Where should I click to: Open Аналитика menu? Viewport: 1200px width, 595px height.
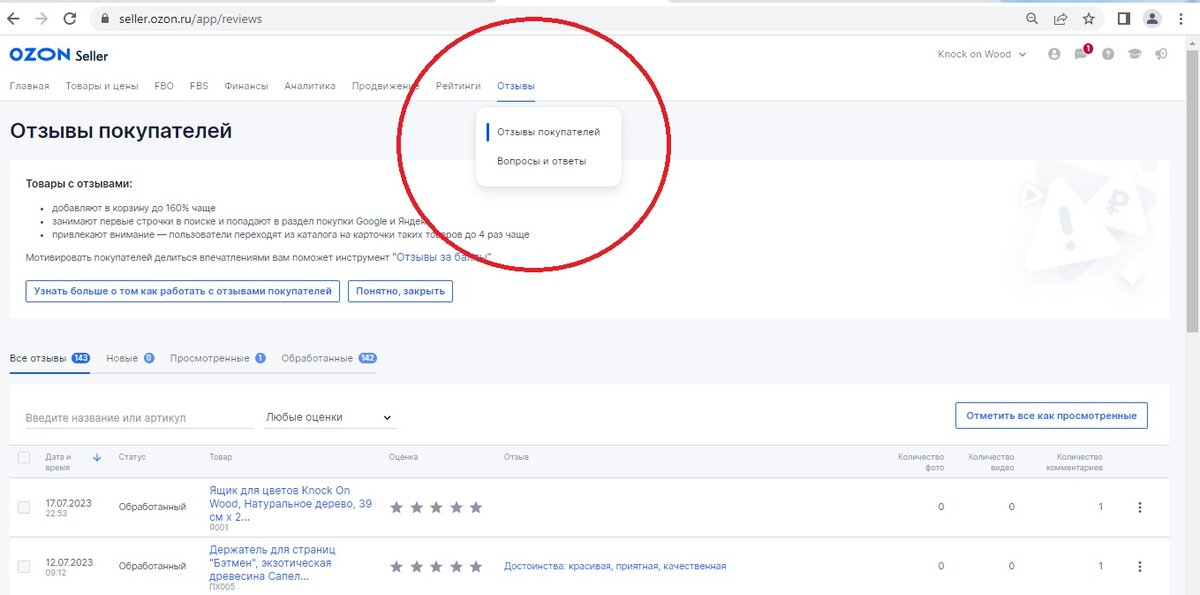[310, 86]
